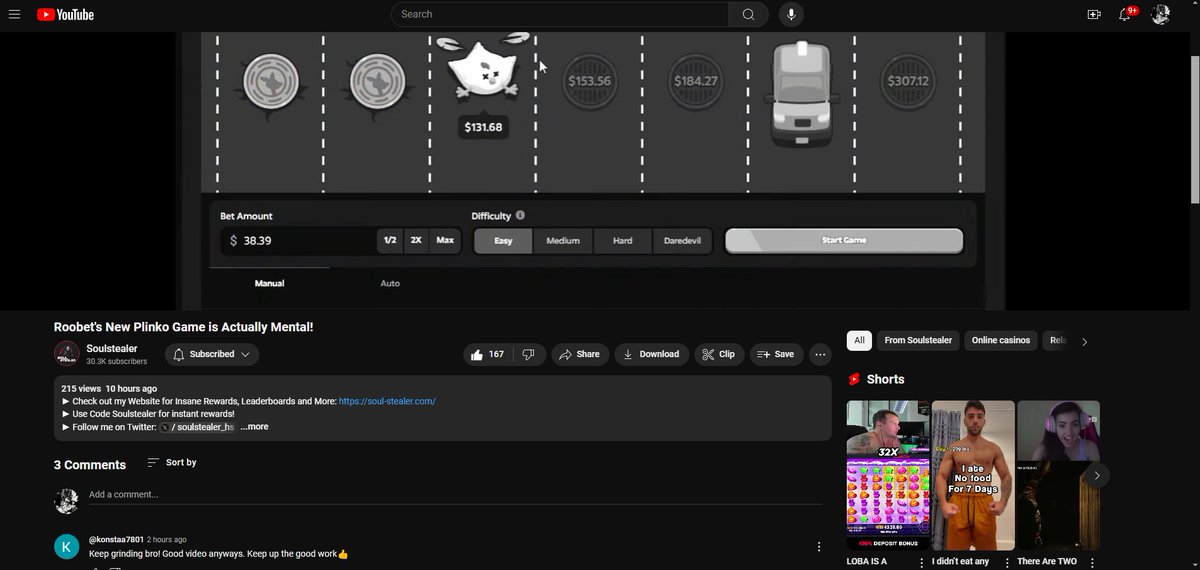Screen dimensions: 1200x570
Task: Create a clip with the Clip button
Action: [719, 354]
